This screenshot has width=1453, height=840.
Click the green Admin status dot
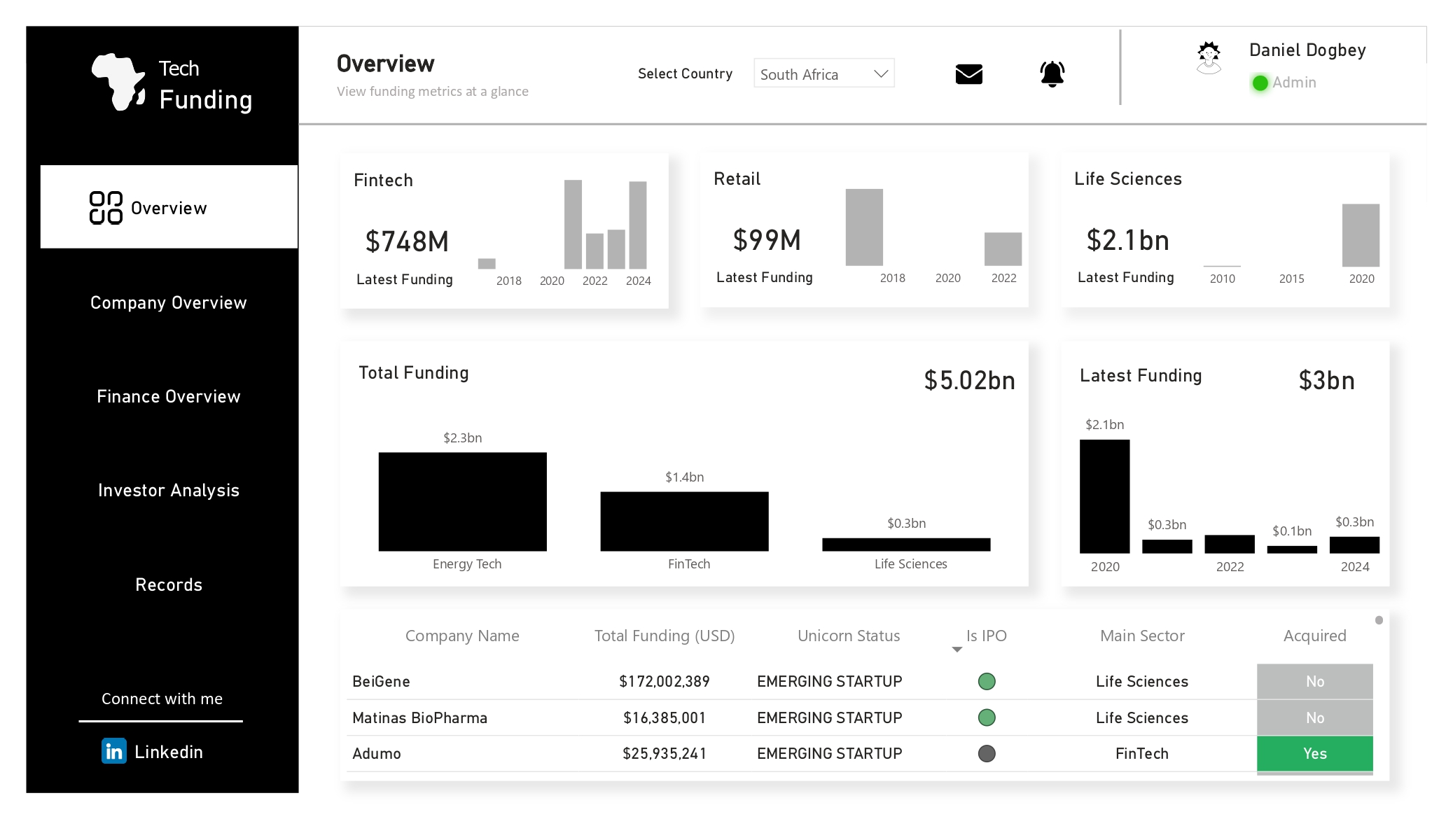[x=1260, y=83]
